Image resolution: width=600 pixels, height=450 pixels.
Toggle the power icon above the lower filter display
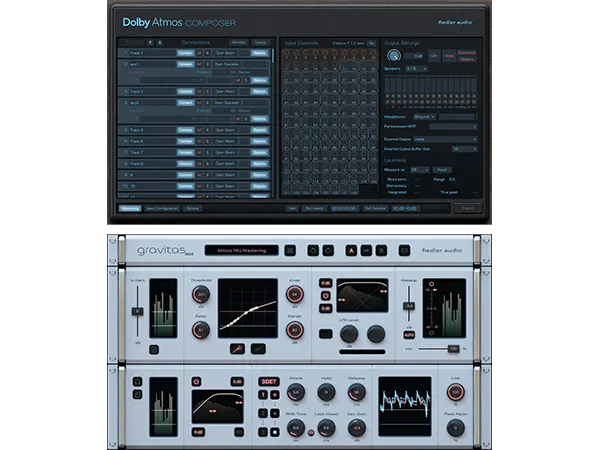(x=196, y=382)
